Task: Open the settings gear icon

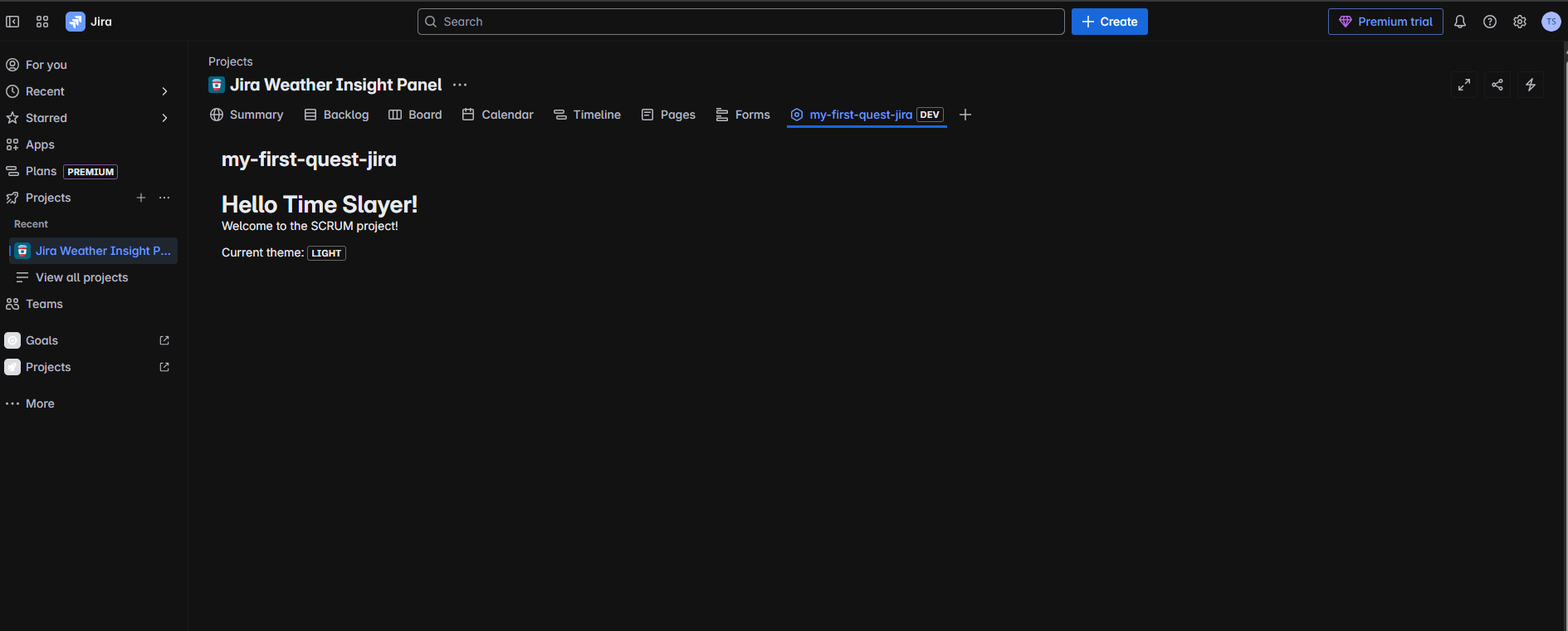Action: tap(1520, 22)
